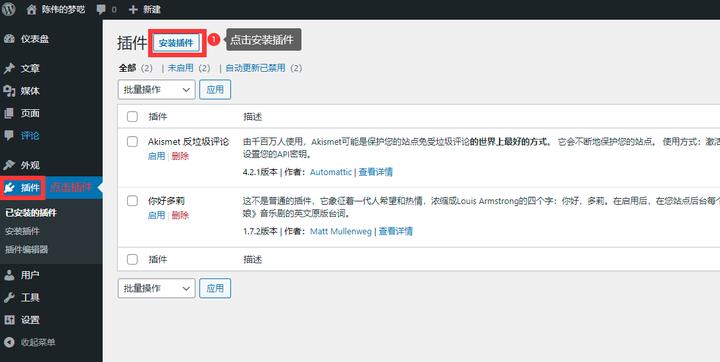Click the bottom 应用 button
Viewport: 720px width, 362px height.
tap(215, 288)
